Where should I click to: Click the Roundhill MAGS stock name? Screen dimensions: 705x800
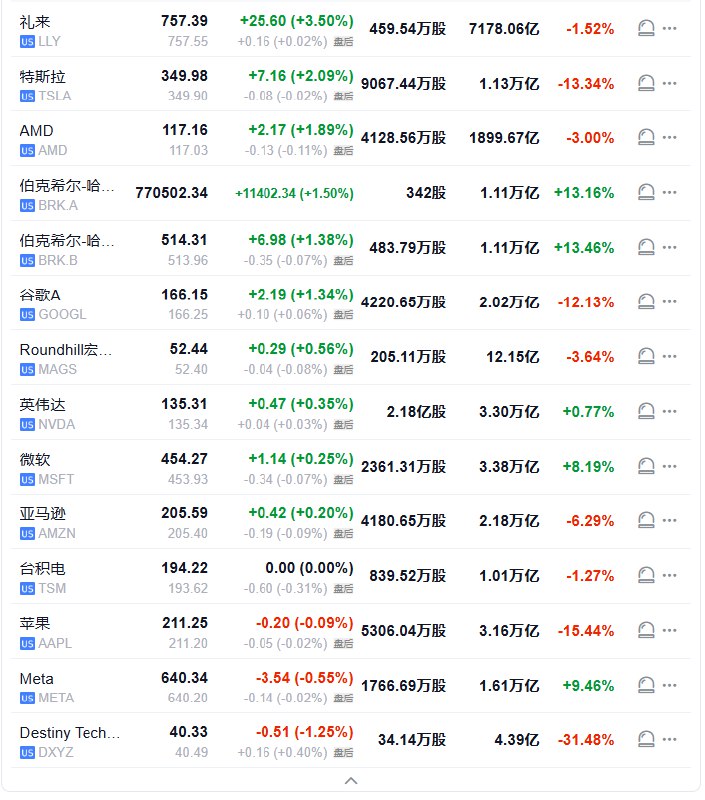tap(66, 349)
